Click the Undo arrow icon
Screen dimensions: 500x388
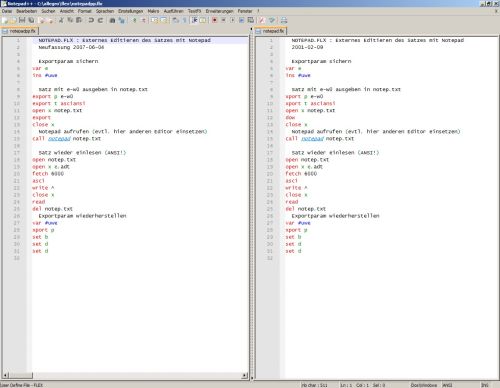(x=91, y=20)
